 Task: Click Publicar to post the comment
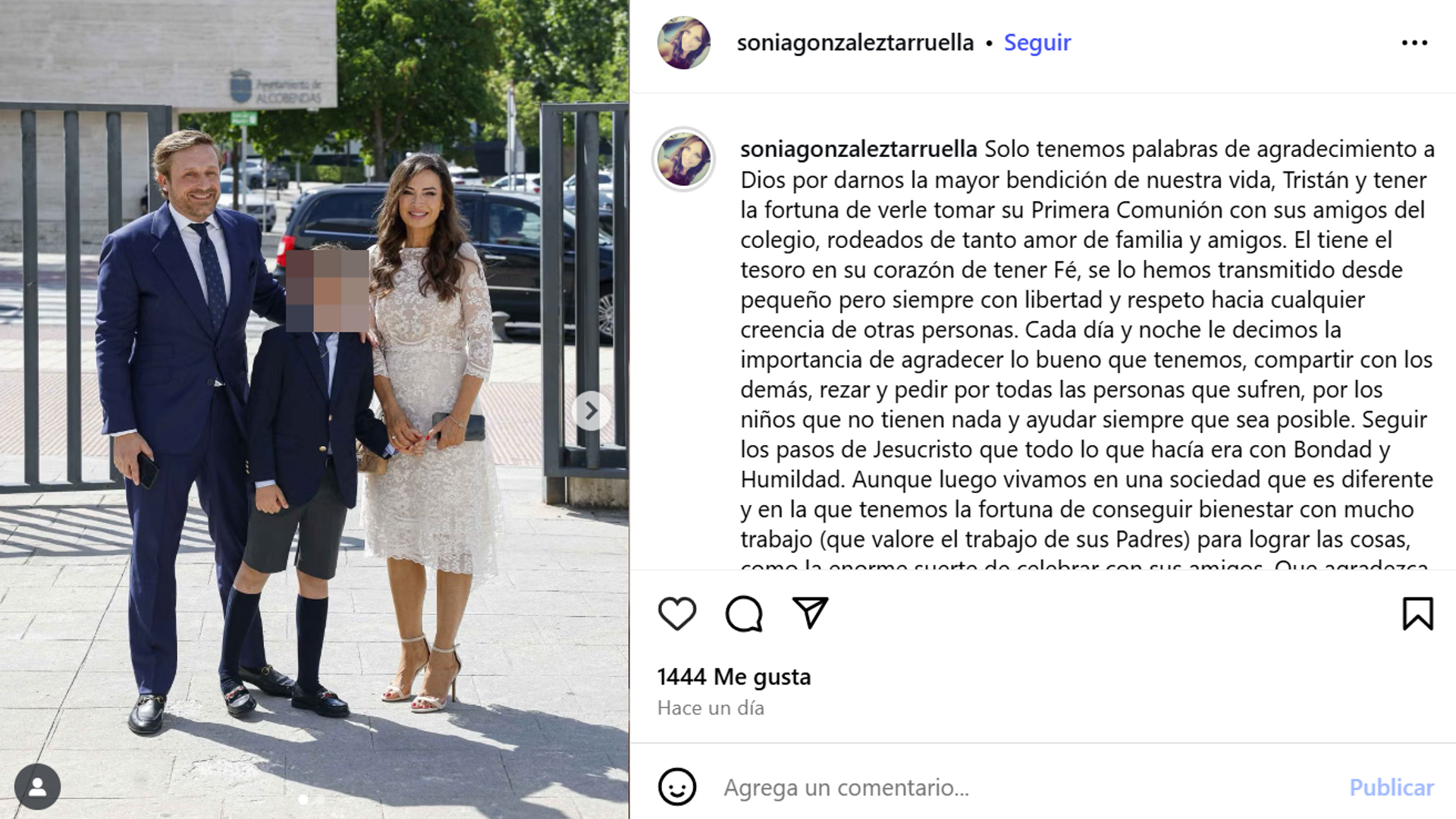[x=1391, y=787]
